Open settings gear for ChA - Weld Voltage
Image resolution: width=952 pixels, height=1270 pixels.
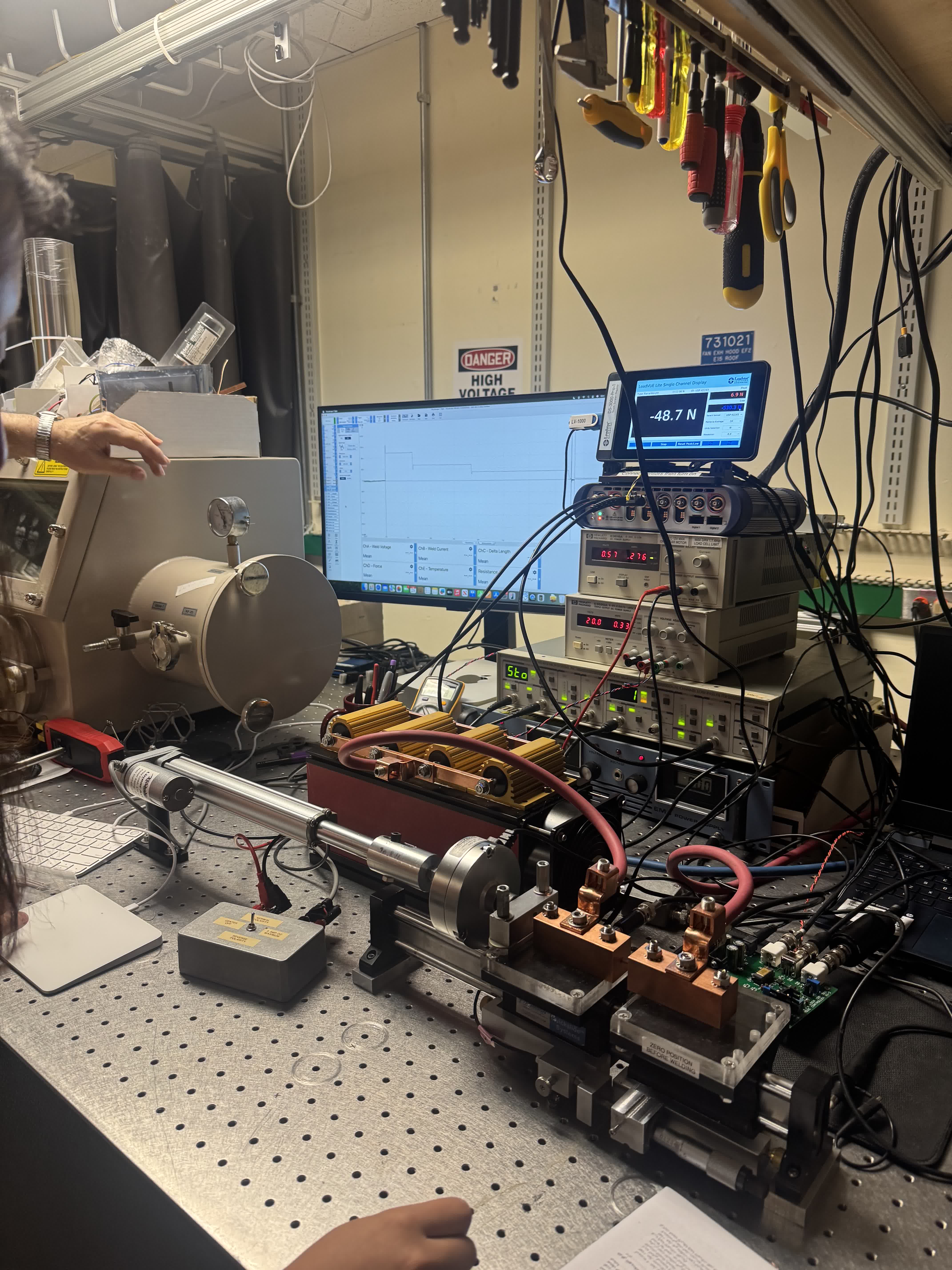pyautogui.click(x=411, y=547)
